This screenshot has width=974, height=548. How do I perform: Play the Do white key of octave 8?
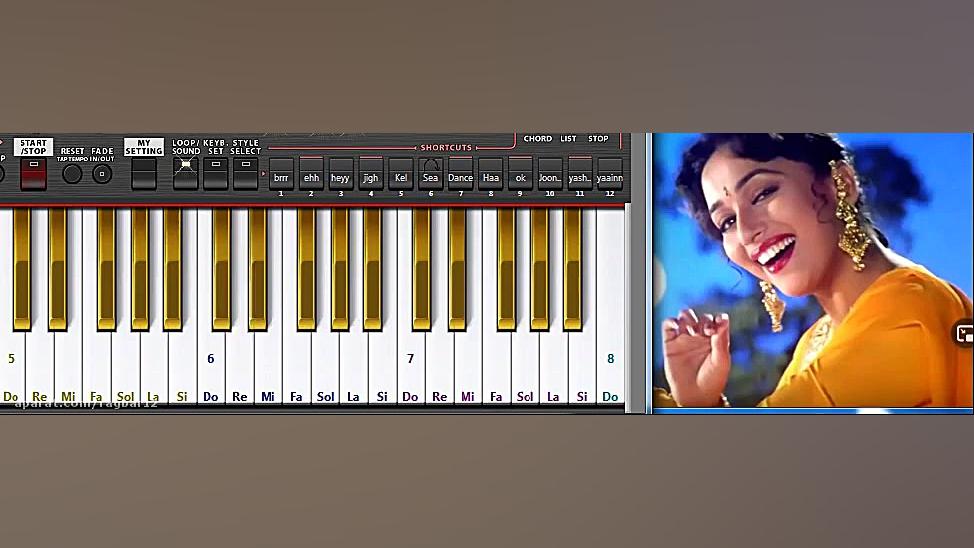tap(611, 370)
